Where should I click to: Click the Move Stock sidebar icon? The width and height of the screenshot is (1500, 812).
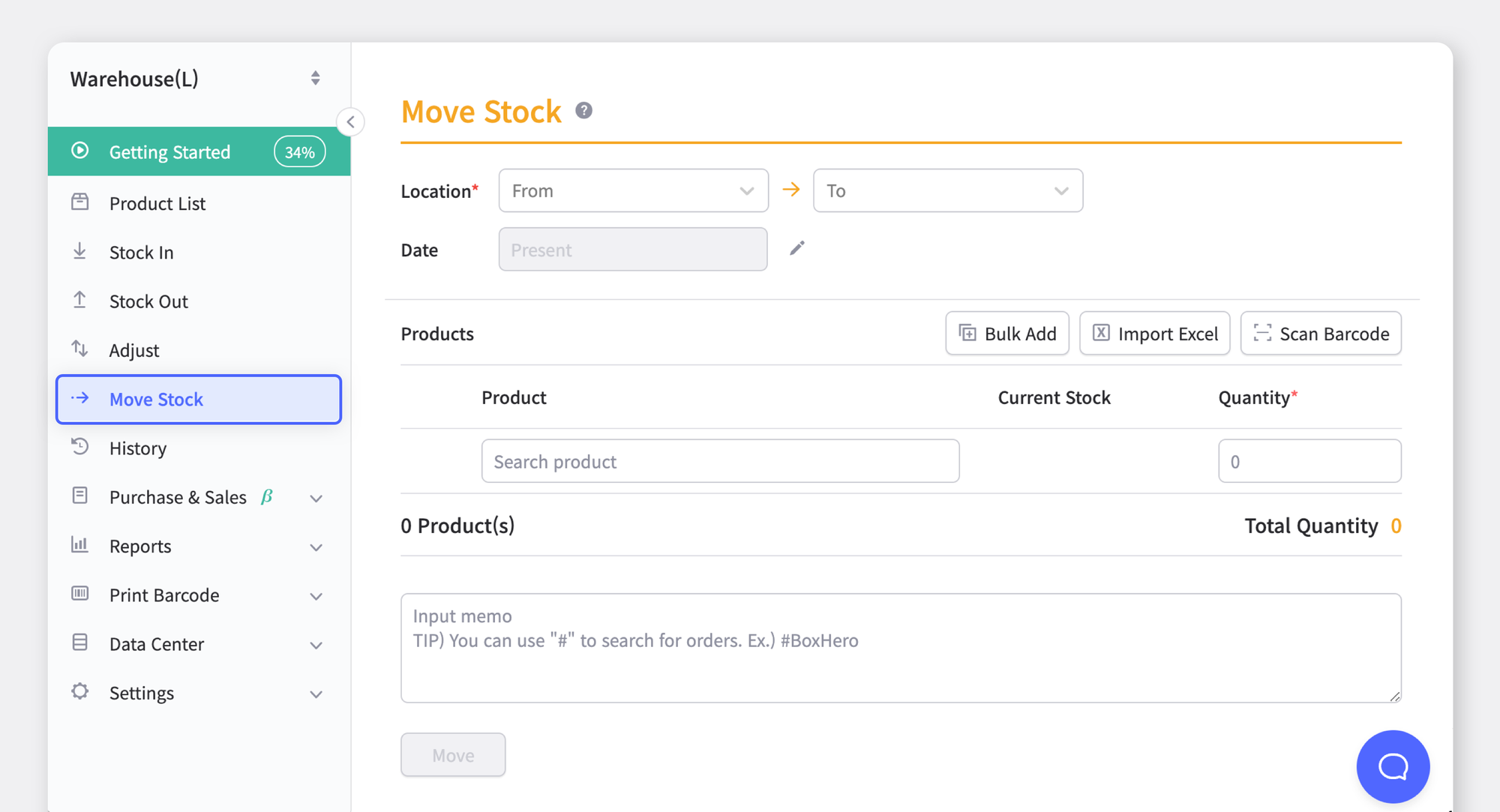[x=80, y=399]
